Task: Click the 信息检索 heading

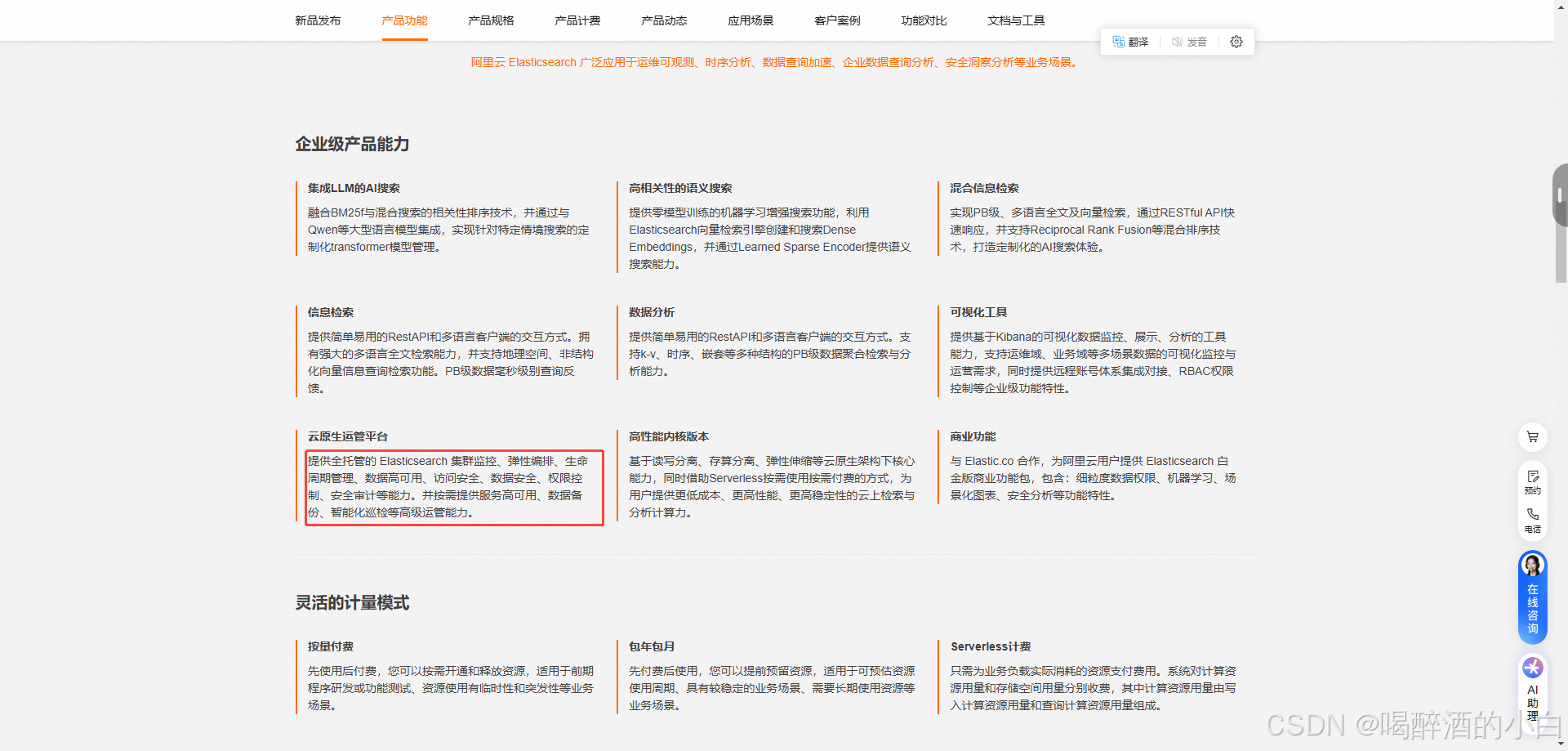Action: 331,312
